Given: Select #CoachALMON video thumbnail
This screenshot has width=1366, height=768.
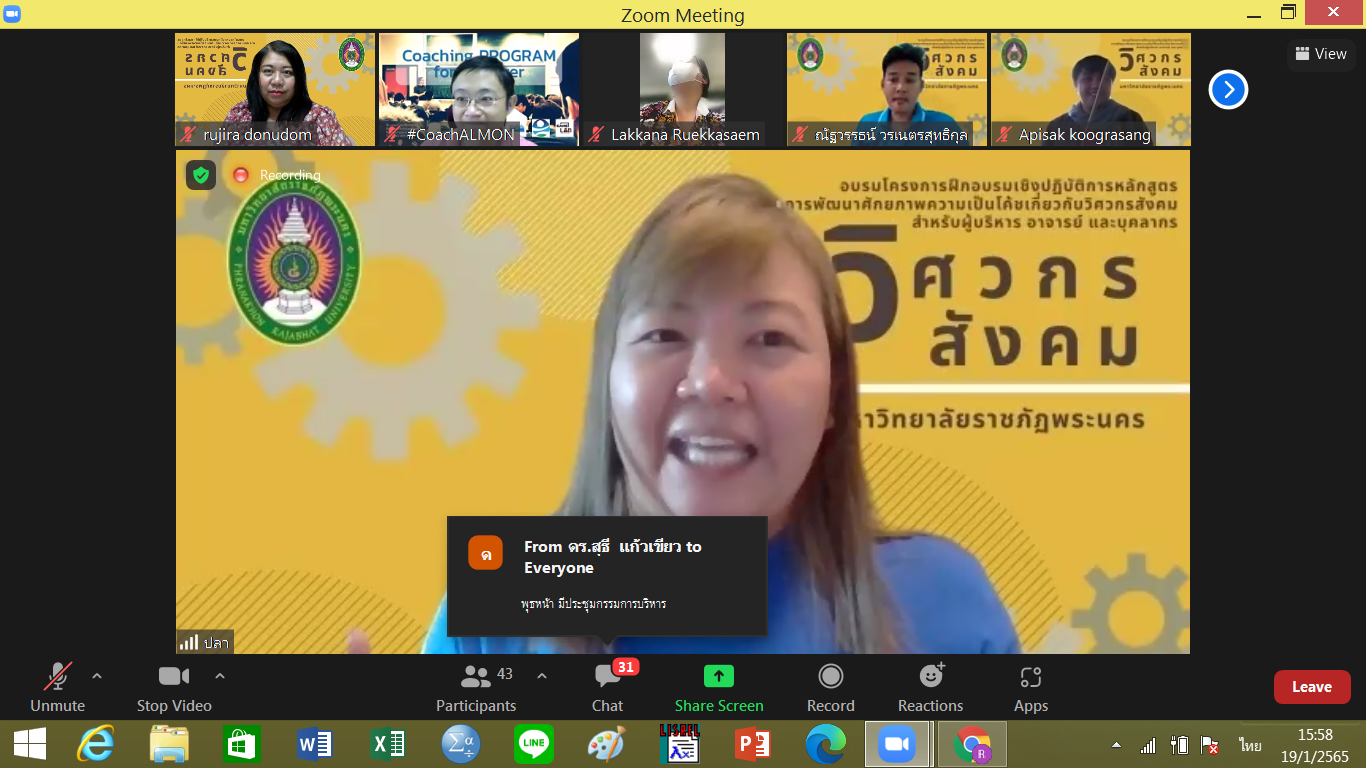Looking at the screenshot, I should (479, 90).
